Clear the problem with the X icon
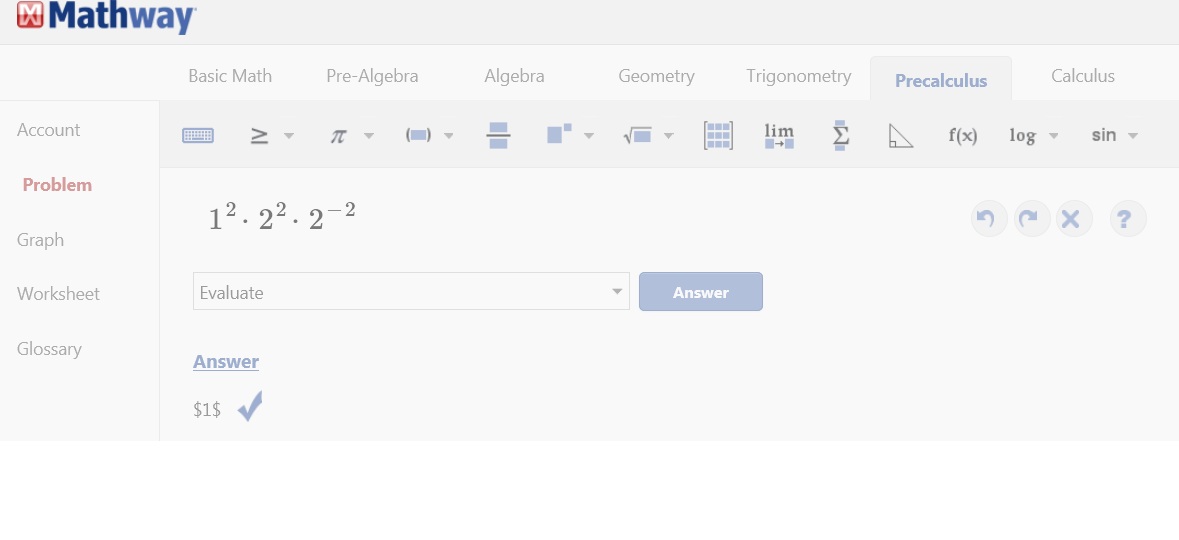The height and width of the screenshot is (540, 1179). (x=1074, y=219)
